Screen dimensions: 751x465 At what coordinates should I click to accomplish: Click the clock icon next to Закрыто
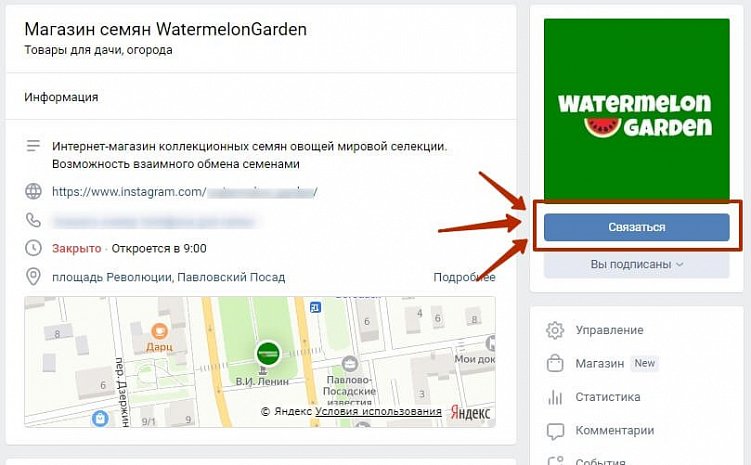[x=33, y=248]
